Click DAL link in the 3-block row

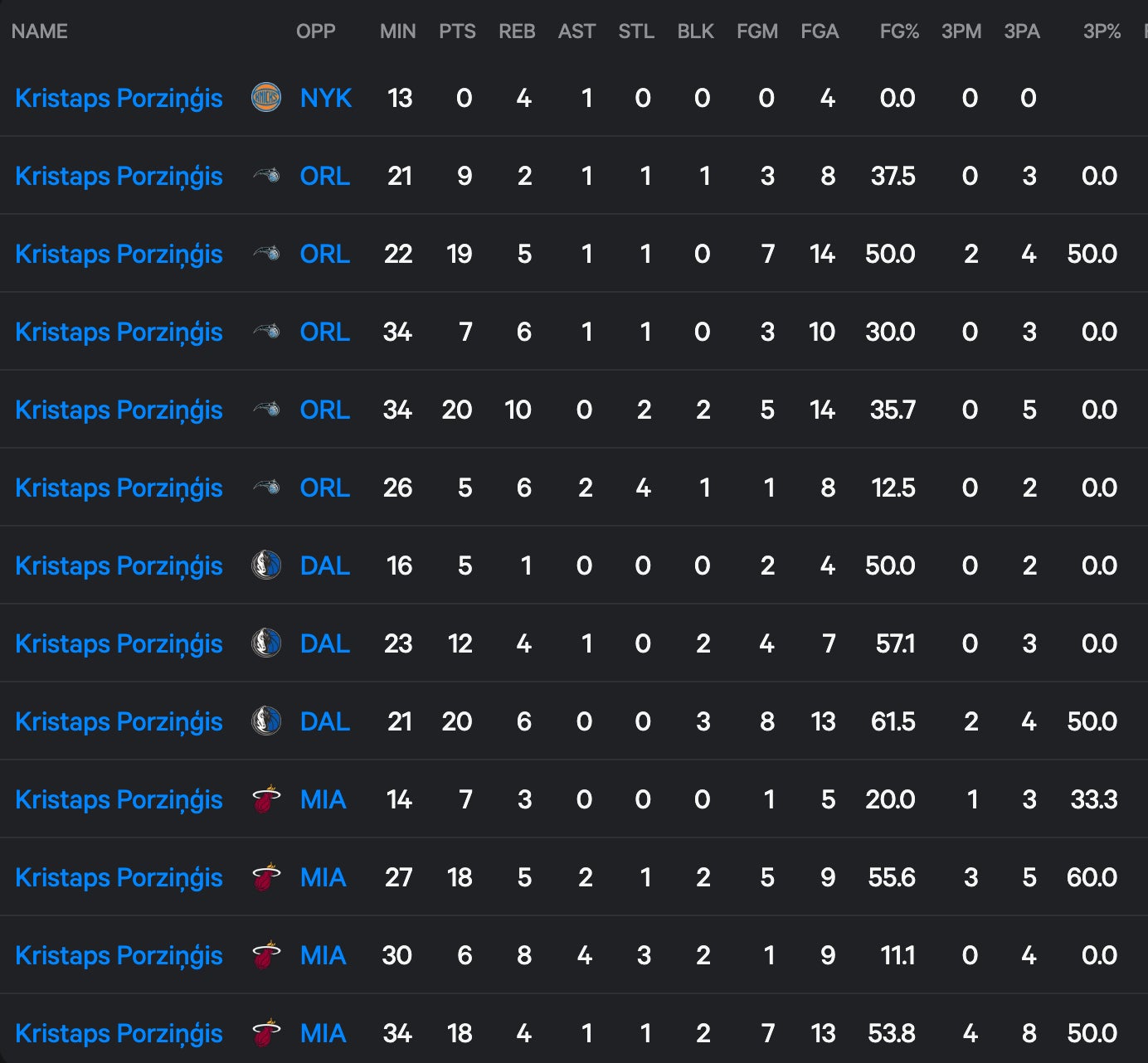tap(324, 721)
